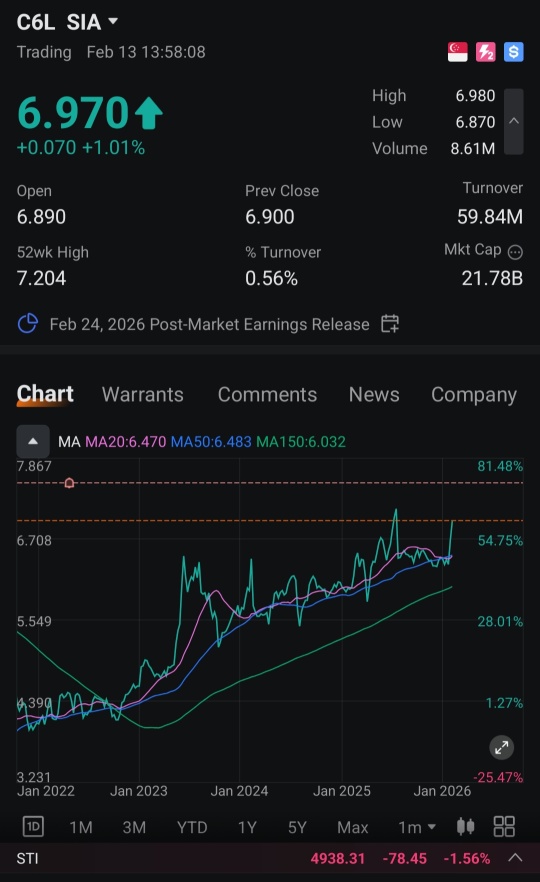This screenshot has height=882, width=540.
Task: Select the 1D chart range
Action: [x=33, y=826]
